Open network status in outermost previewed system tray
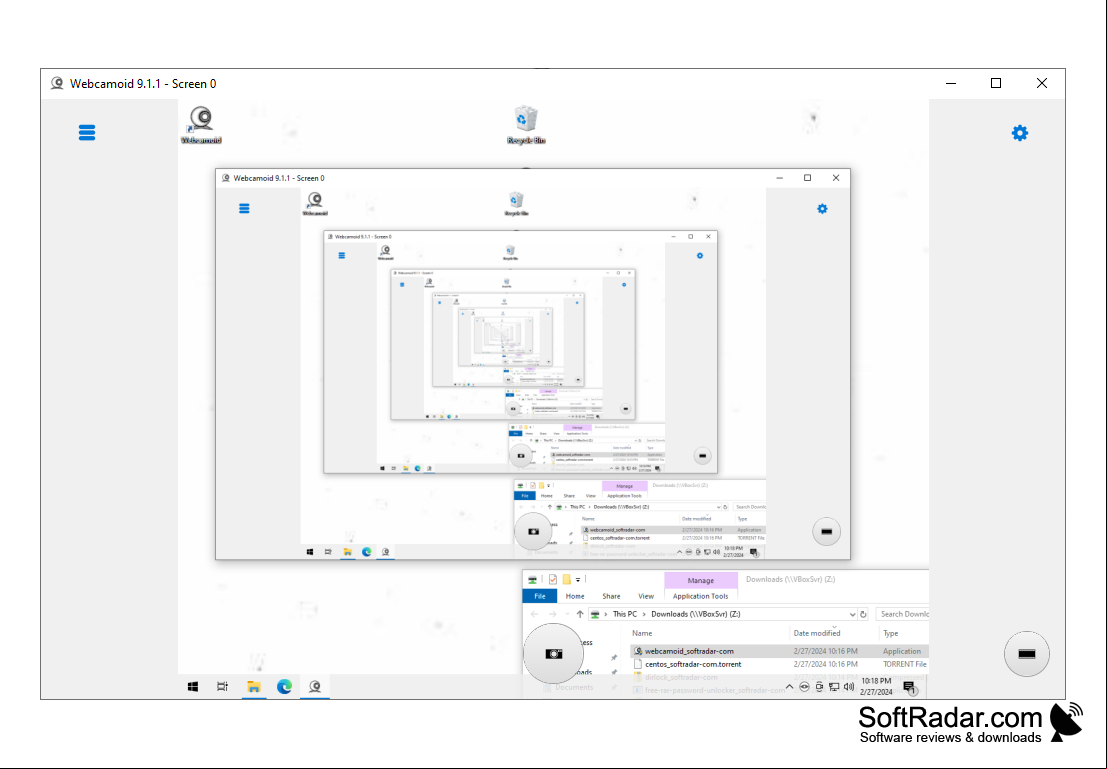This screenshot has height=769, width=1107. (x=834, y=686)
